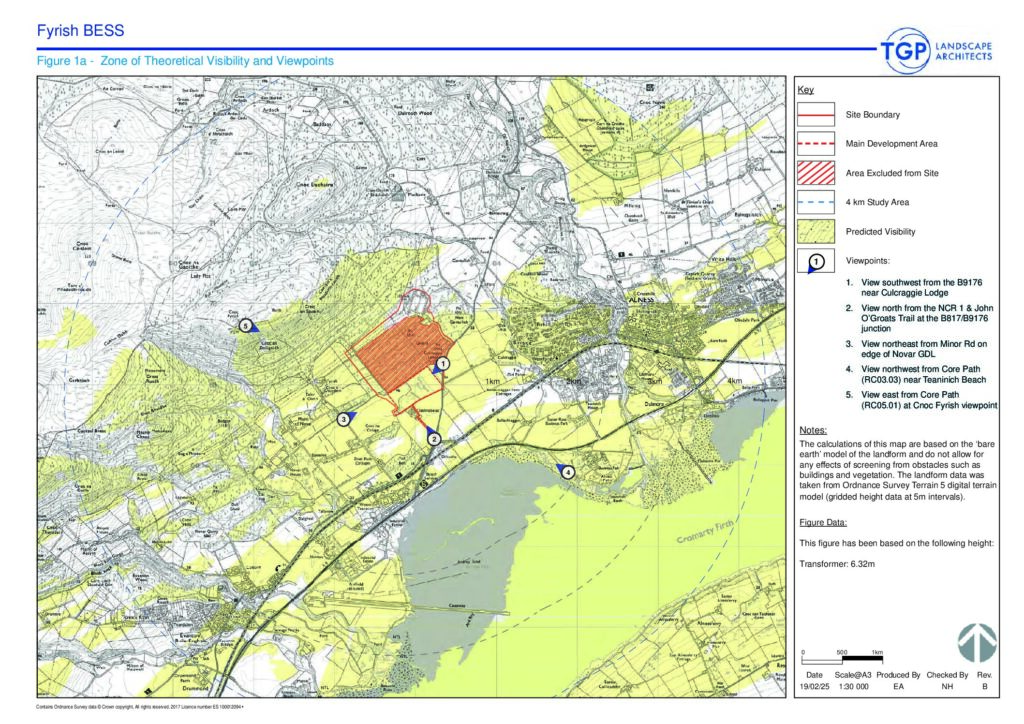Click the TGP Landscape Architects logo
This screenshot has width=1024, height=724.
[x=934, y=52]
